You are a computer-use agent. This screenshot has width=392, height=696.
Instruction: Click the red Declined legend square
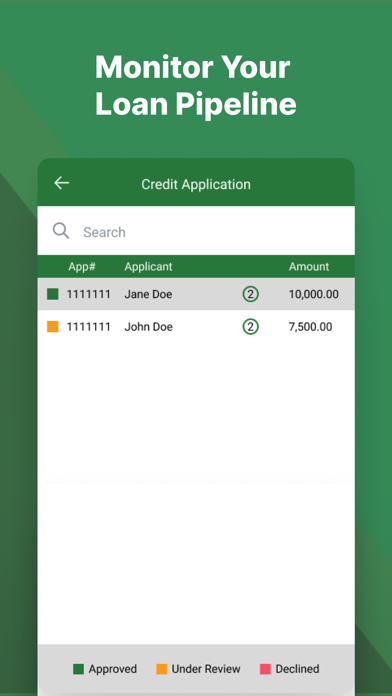265,669
